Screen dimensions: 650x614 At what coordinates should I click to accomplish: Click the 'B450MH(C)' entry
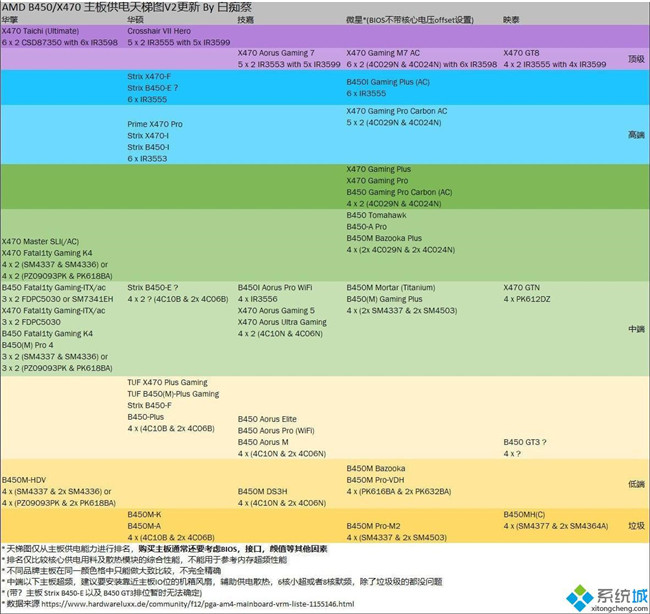click(x=524, y=514)
